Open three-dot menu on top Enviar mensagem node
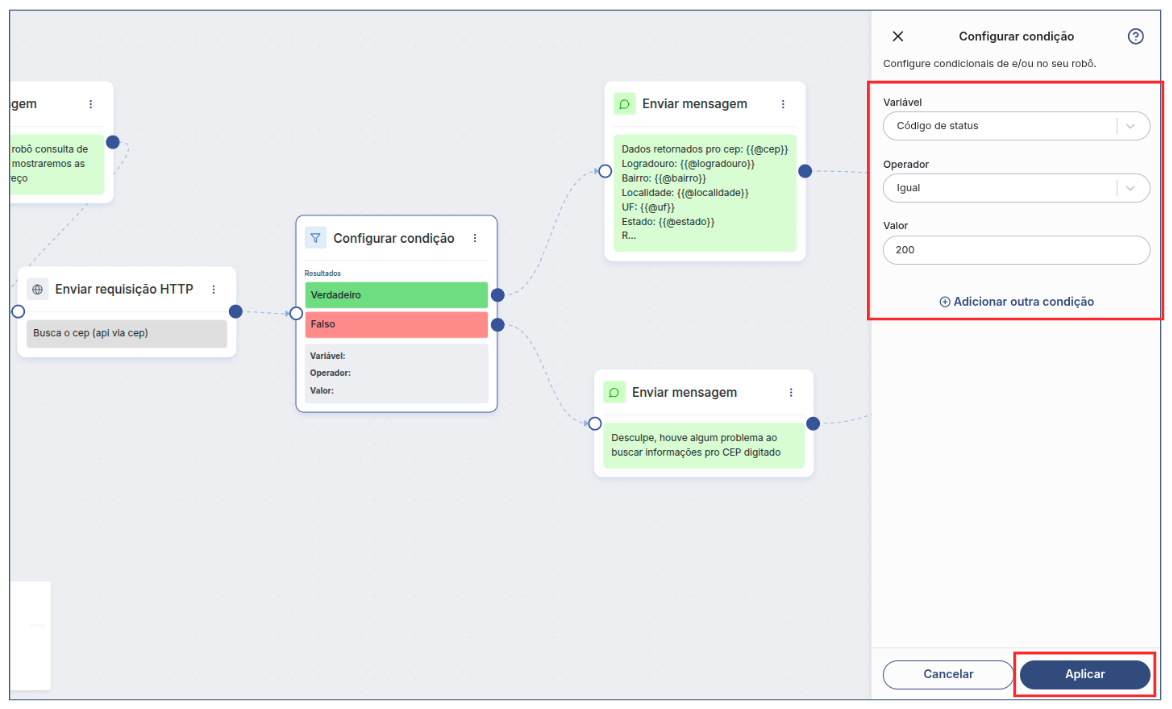Screen dimensions: 1172x709 (x=783, y=104)
